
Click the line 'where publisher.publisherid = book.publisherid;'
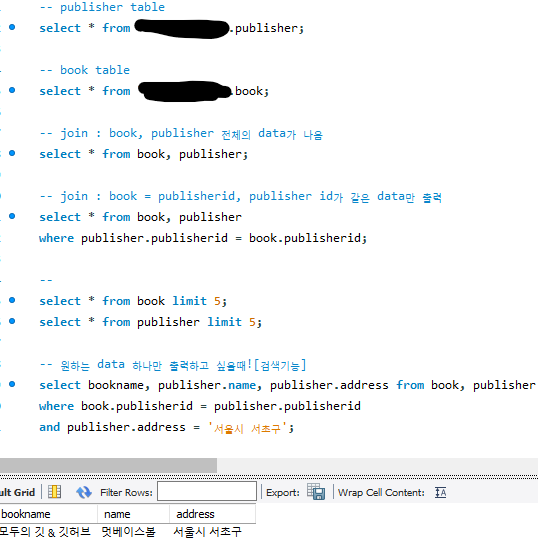[203, 238]
